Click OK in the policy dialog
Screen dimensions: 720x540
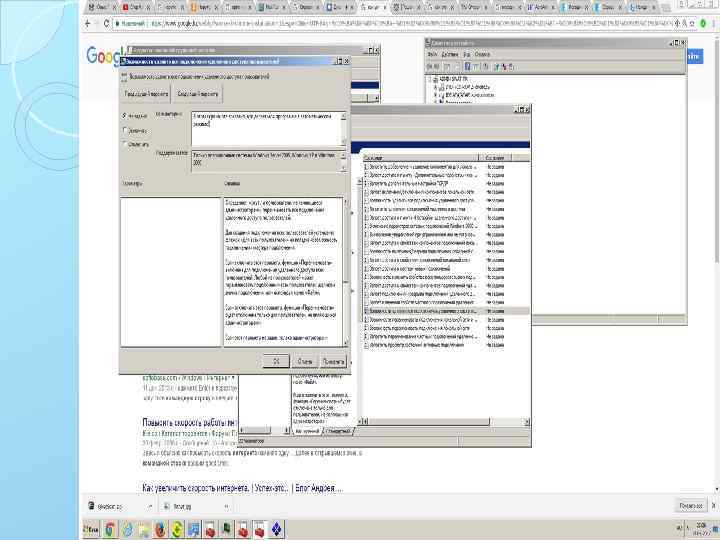[x=276, y=361]
